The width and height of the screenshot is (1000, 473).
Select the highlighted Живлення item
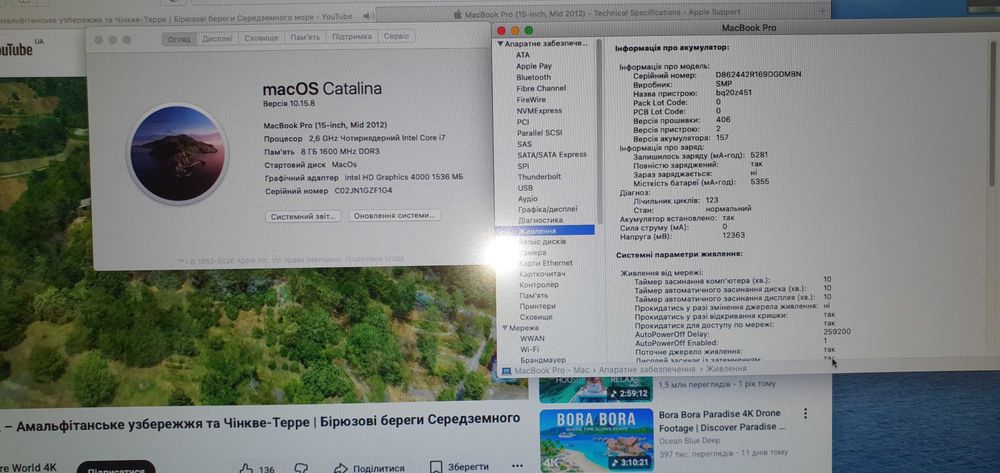coord(545,230)
